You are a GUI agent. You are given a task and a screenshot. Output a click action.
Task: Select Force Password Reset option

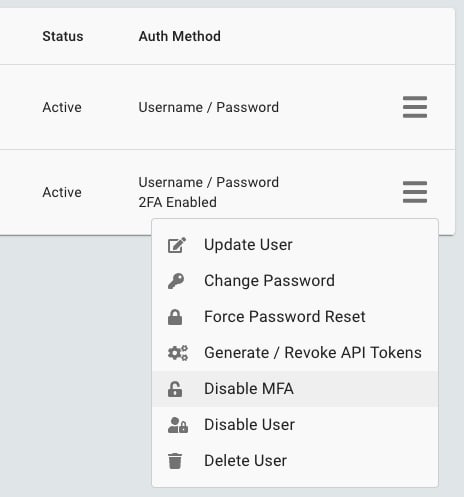(x=295, y=317)
